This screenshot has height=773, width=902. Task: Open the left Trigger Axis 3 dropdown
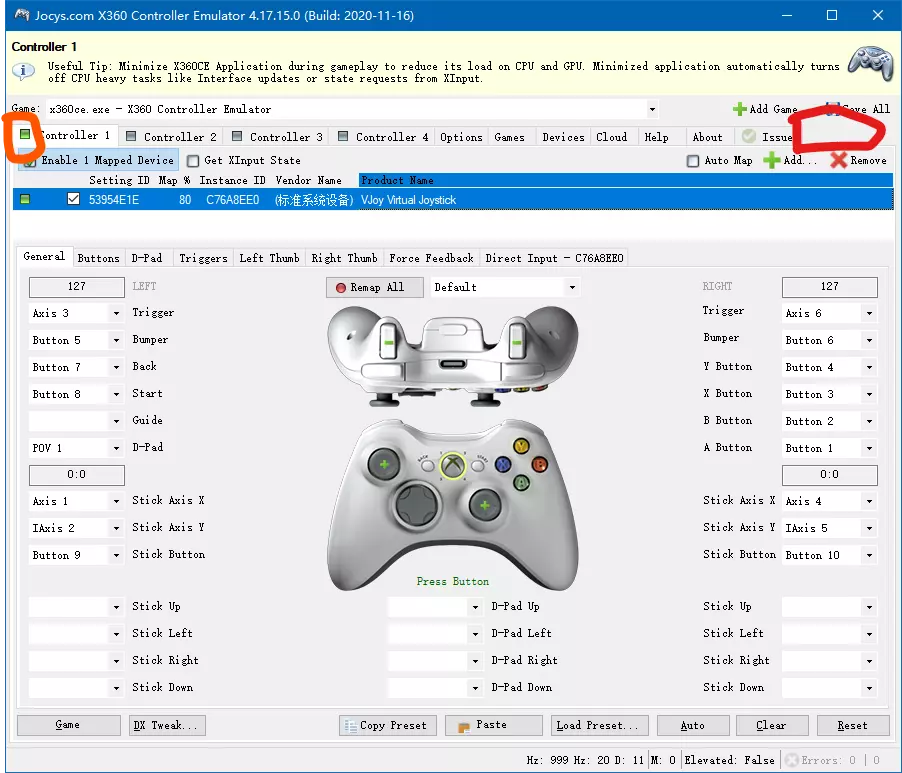pos(116,313)
